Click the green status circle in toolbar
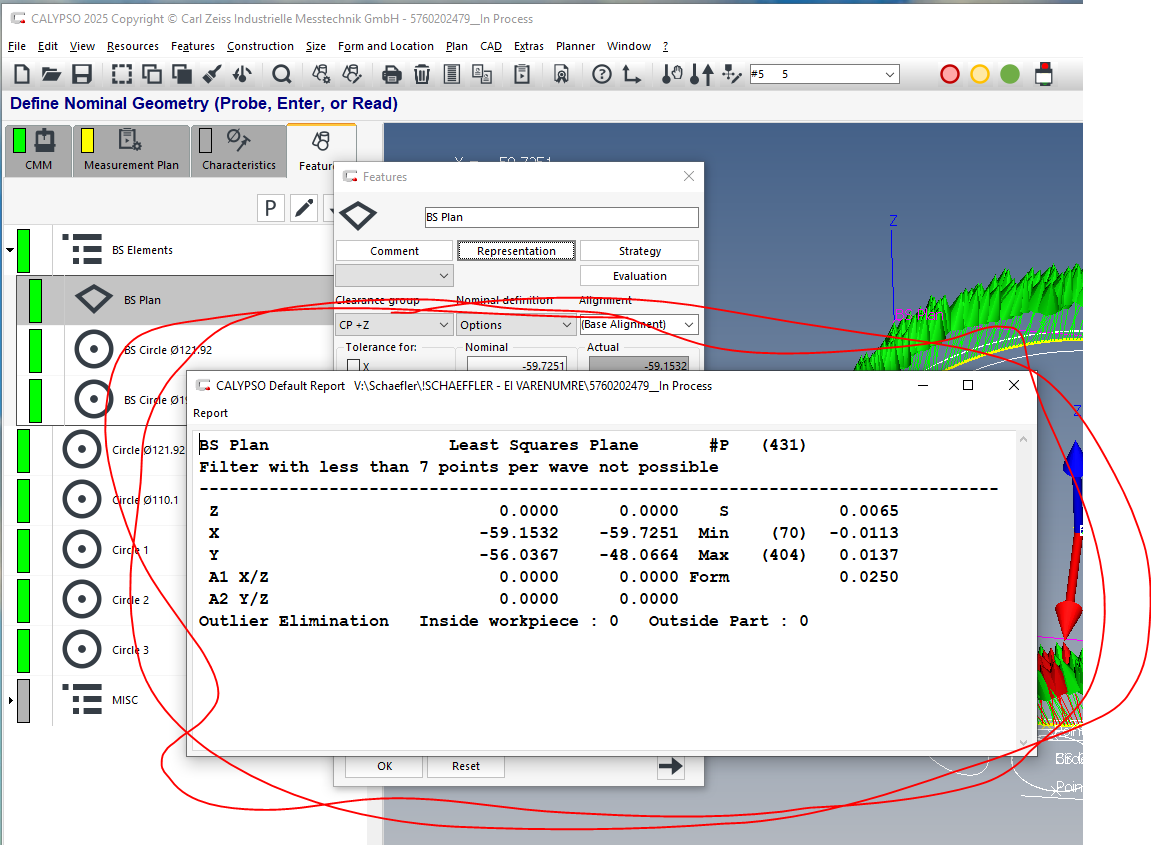The height and width of the screenshot is (845, 1151). tap(1010, 74)
